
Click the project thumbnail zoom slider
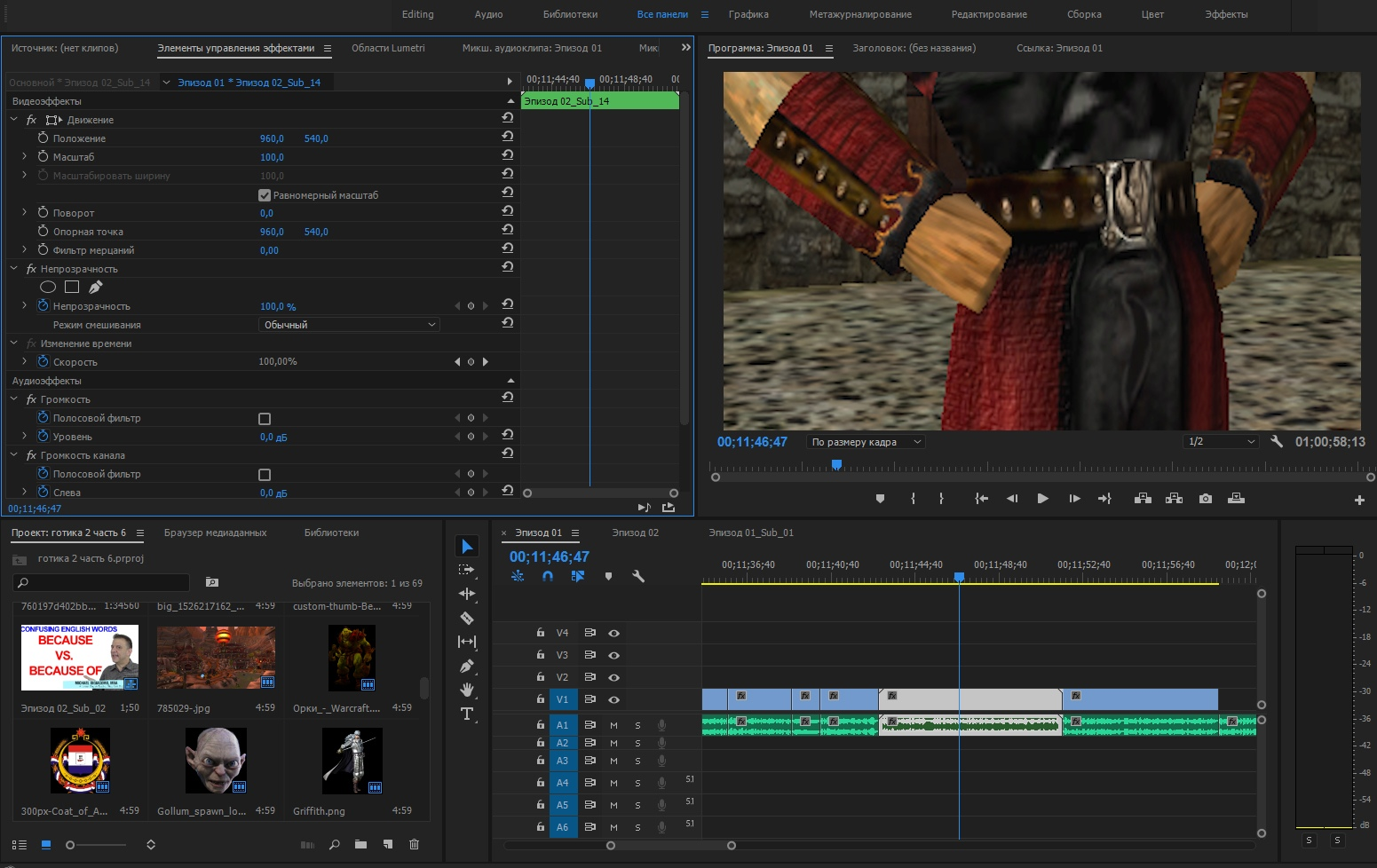pyautogui.click(x=71, y=845)
